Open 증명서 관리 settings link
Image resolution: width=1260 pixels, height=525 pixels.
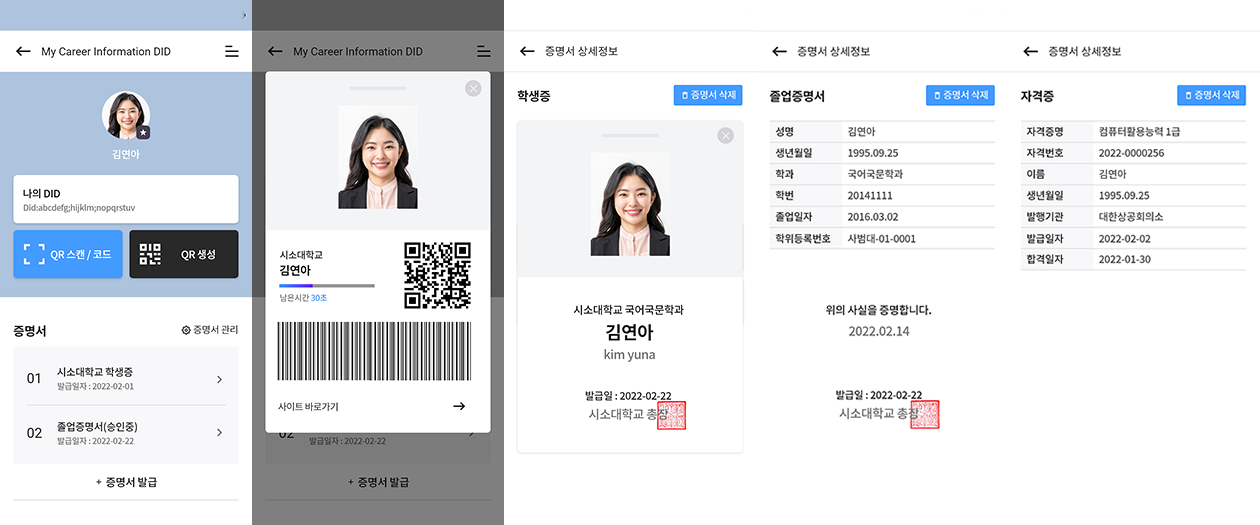point(209,330)
